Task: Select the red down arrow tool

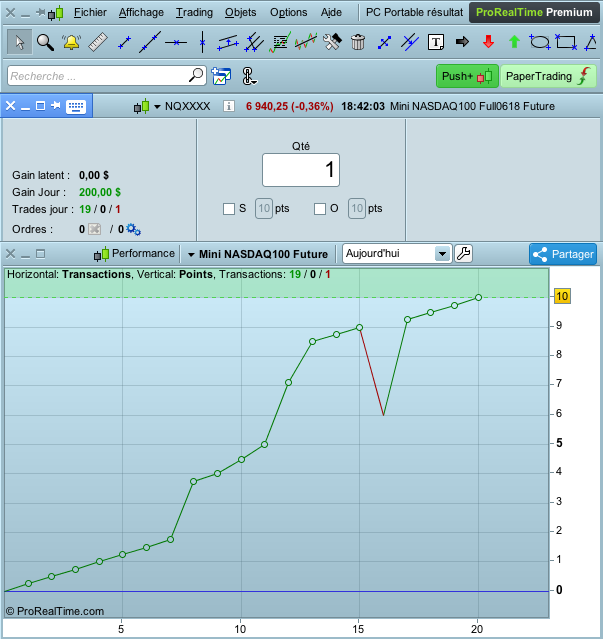Action: pyautogui.click(x=488, y=42)
